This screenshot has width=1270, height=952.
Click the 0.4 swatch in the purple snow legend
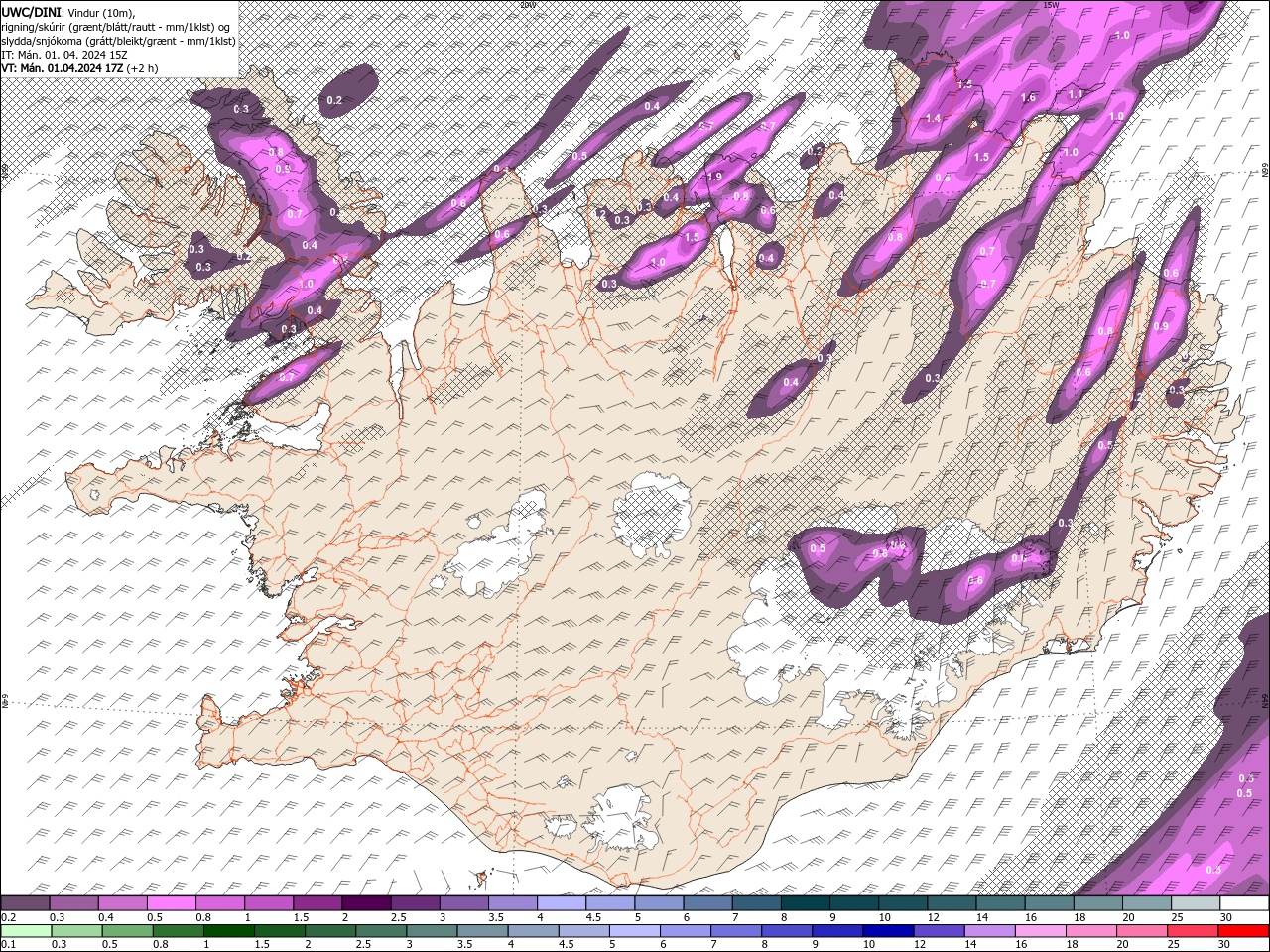(123, 903)
